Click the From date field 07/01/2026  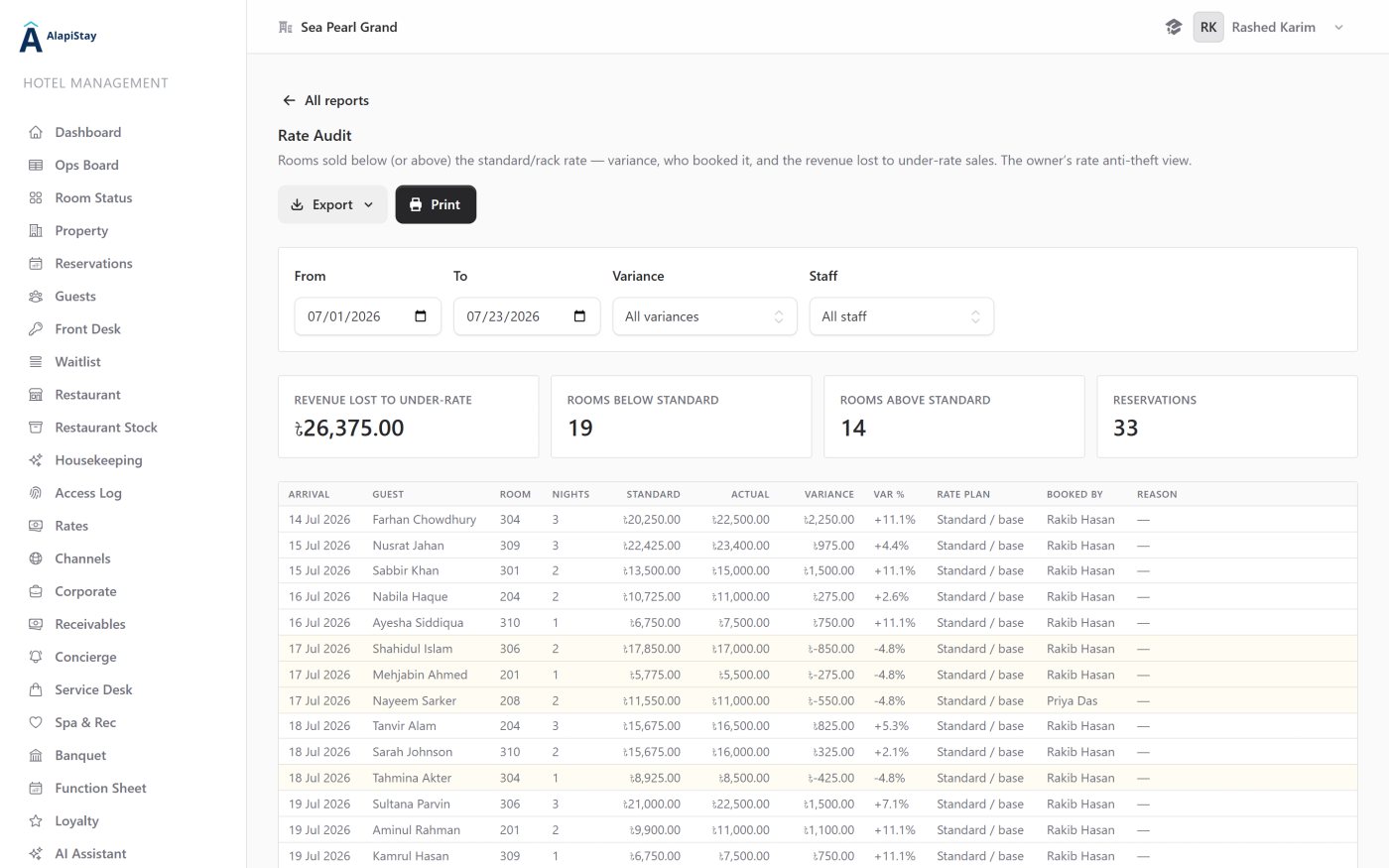[367, 315]
